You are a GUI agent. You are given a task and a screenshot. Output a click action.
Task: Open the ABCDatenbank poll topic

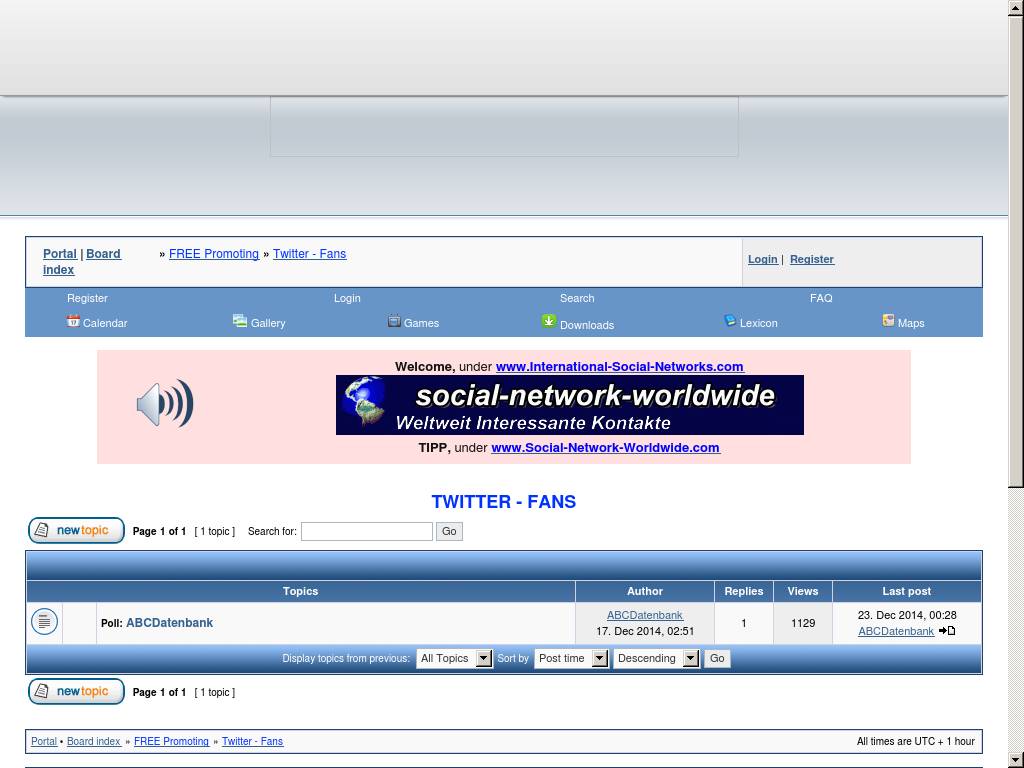tap(169, 622)
